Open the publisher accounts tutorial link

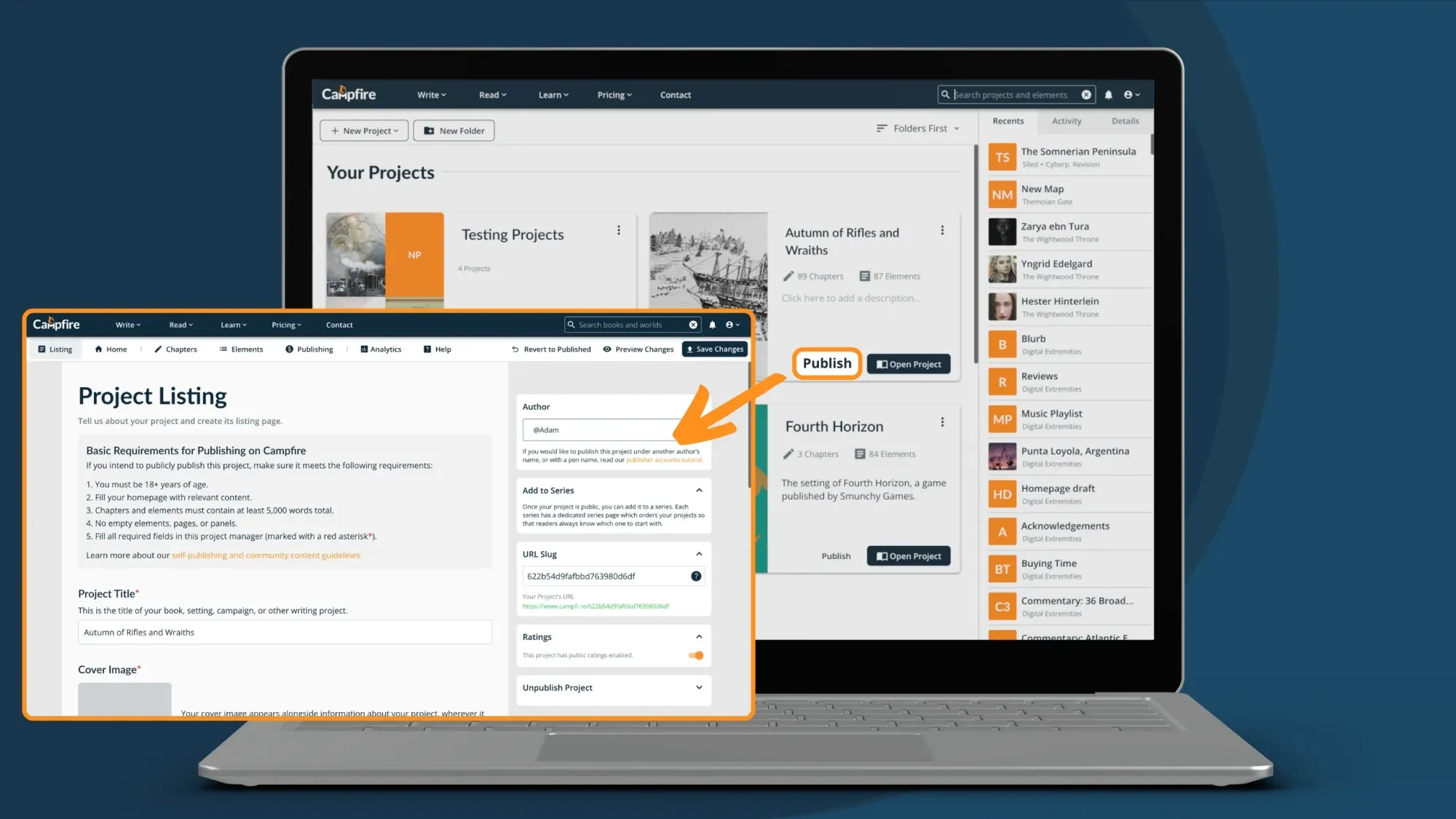pyautogui.click(x=664, y=460)
